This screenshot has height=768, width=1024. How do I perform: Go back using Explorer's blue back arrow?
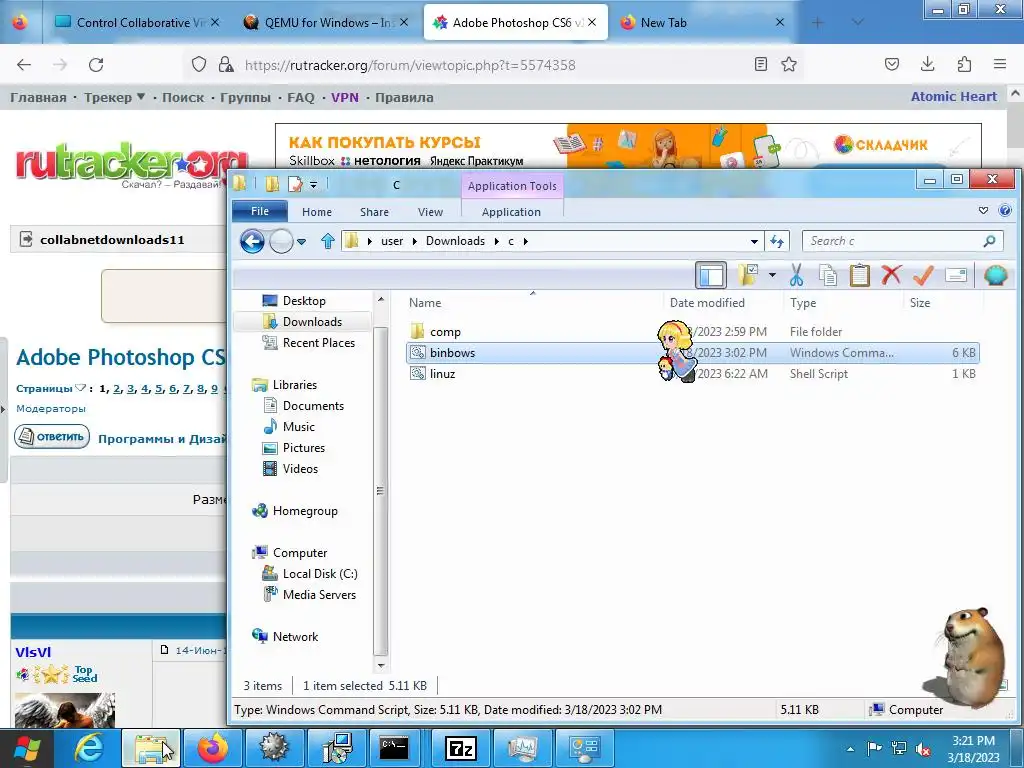pyautogui.click(x=252, y=241)
